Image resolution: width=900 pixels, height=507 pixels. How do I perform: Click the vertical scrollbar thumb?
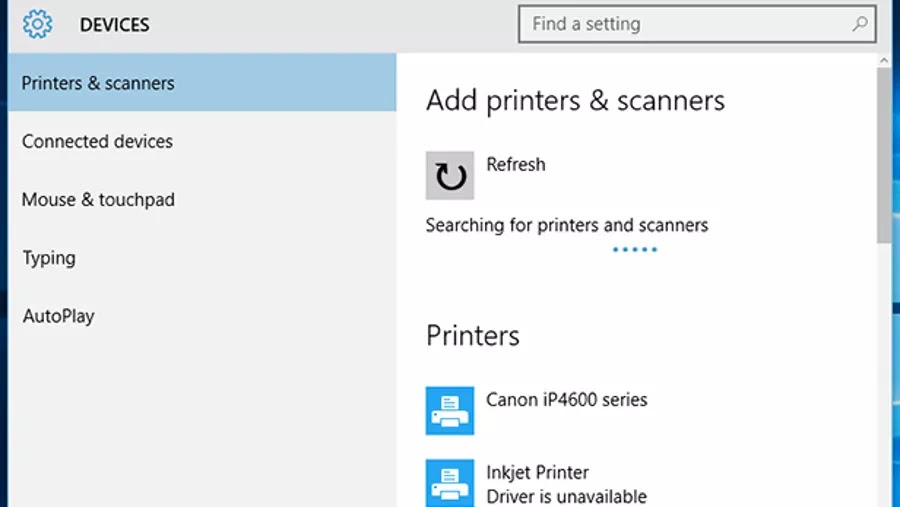pyautogui.click(x=884, y=155)
